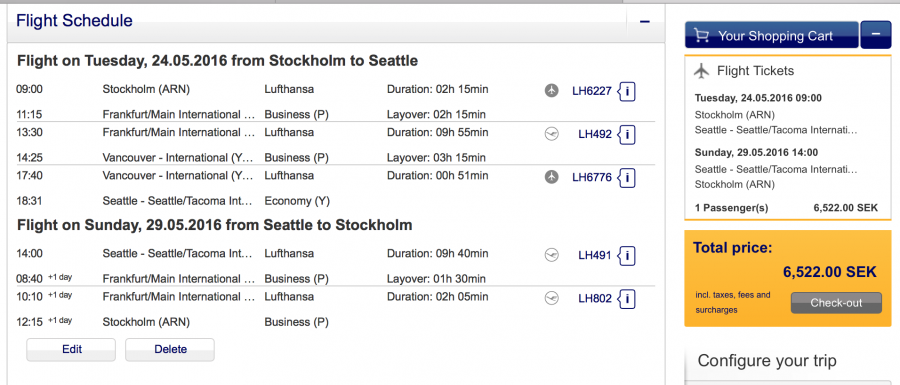
Task: Open flight number link LH802
Action: [595, 299]
